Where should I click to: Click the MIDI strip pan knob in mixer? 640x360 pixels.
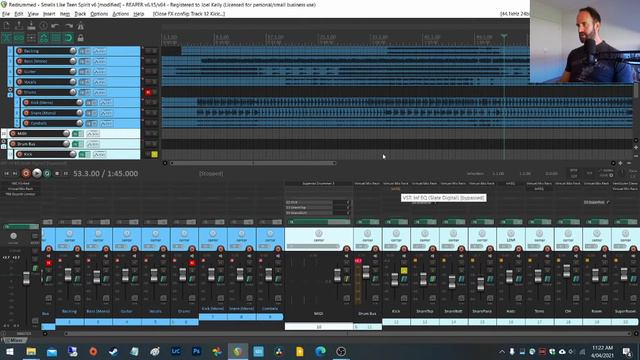319,233
